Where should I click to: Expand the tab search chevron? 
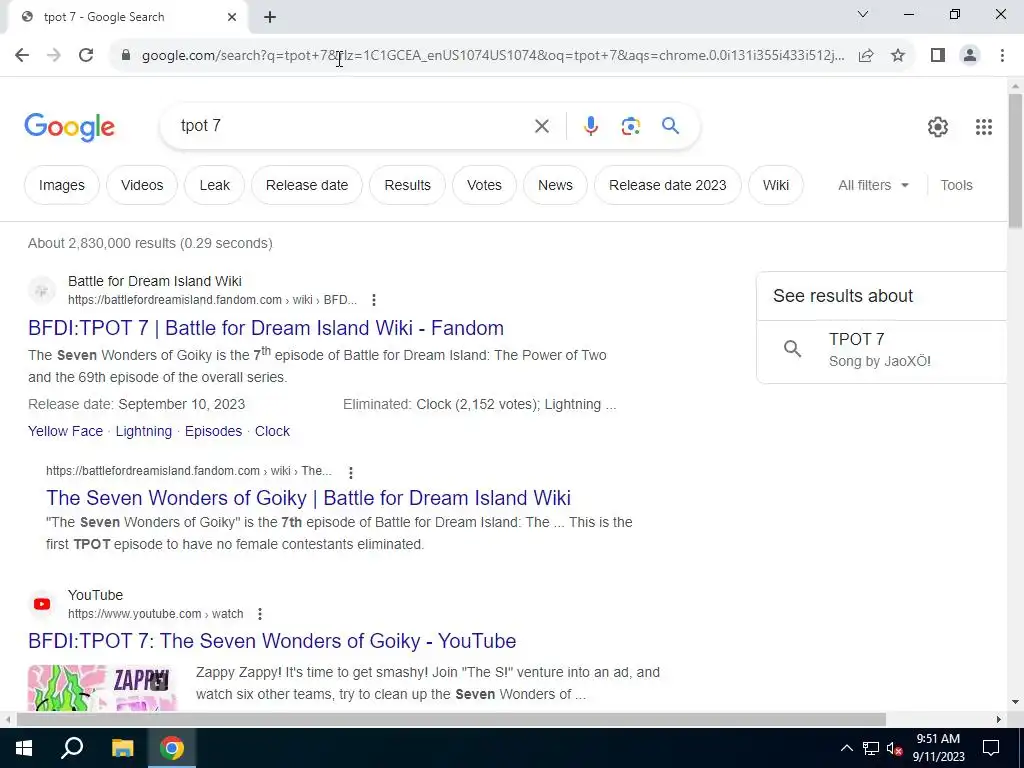click(863, 14)
